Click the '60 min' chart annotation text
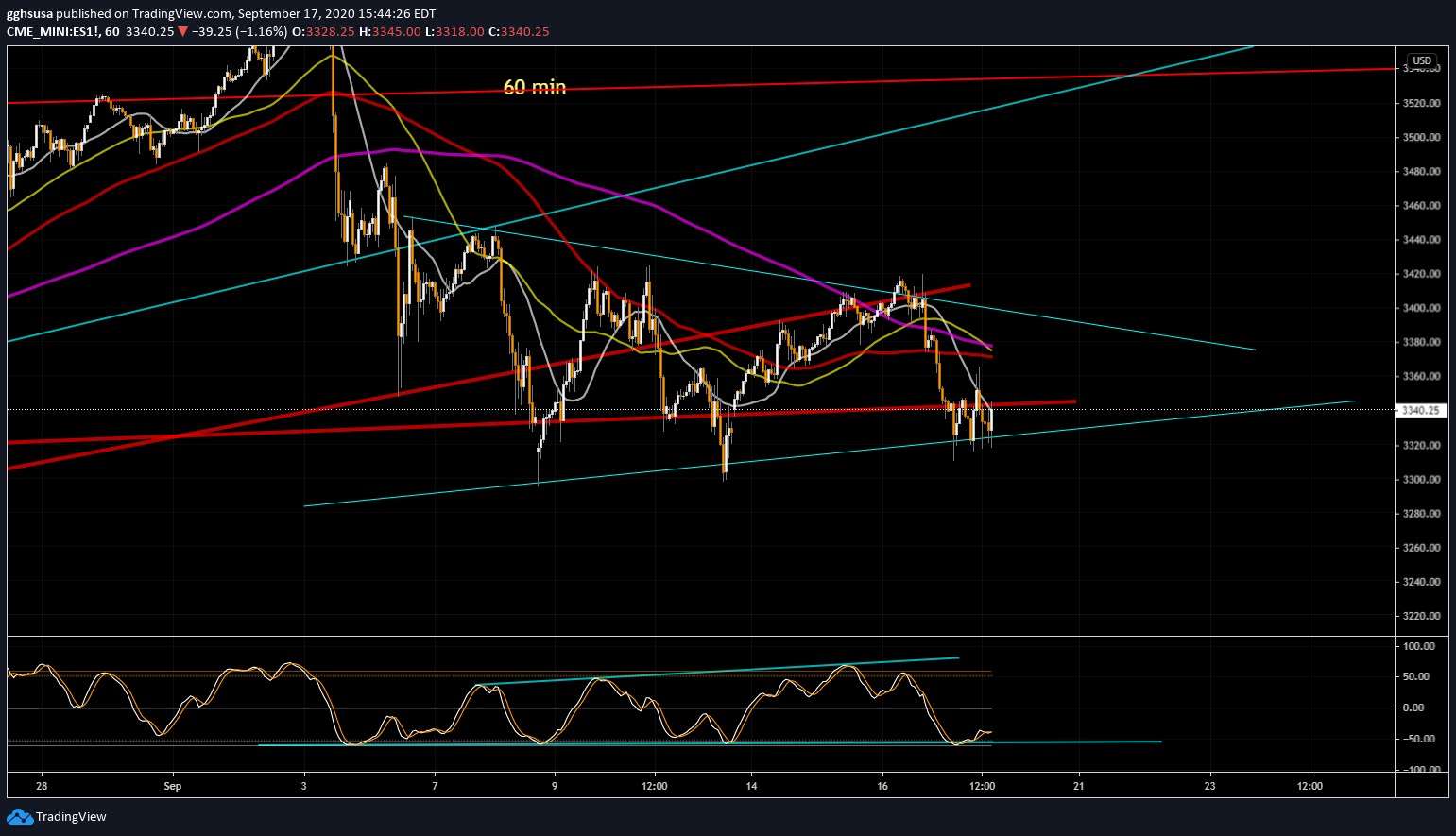 535,87
